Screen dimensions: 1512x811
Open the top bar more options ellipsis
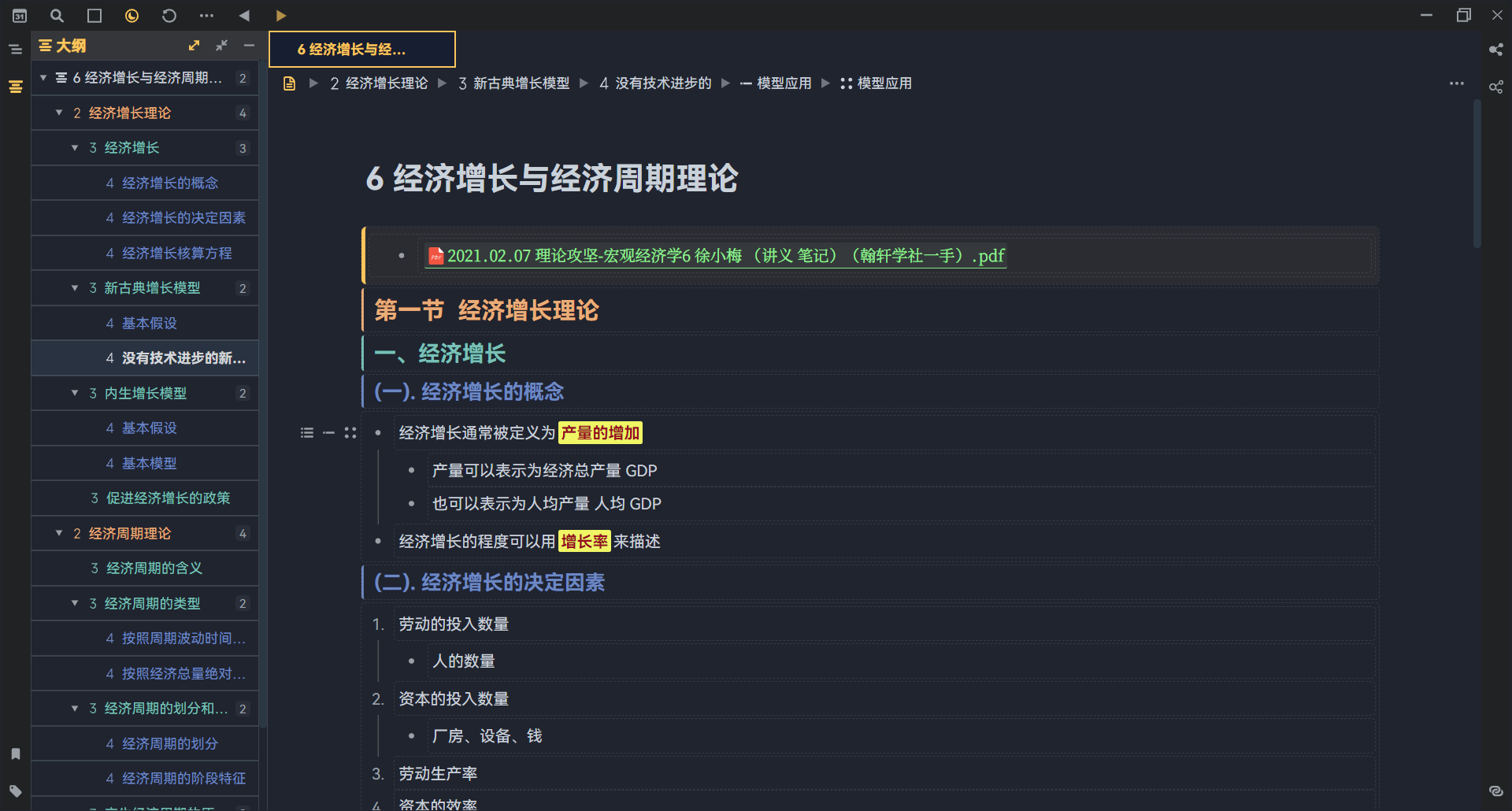pyautogui.click(x=206, y=16)
